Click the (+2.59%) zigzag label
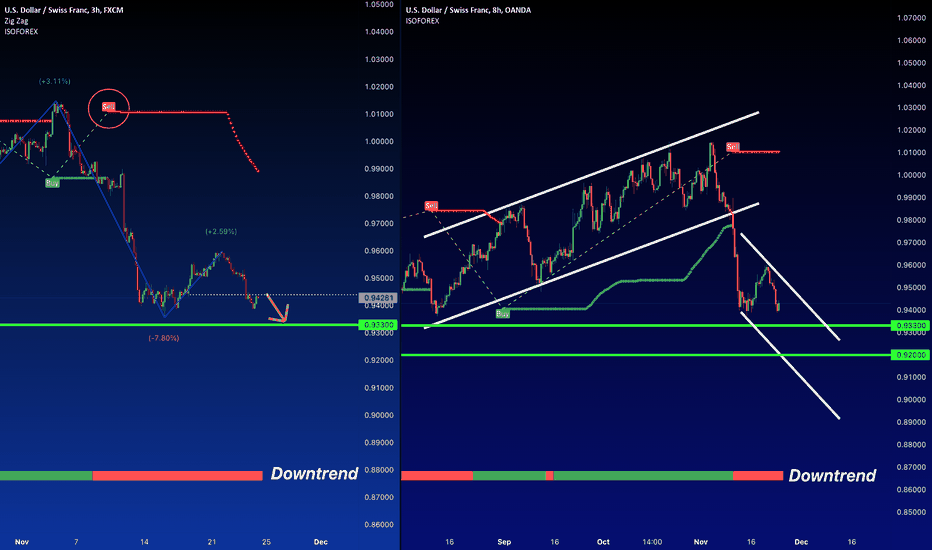 click(221, 231)
